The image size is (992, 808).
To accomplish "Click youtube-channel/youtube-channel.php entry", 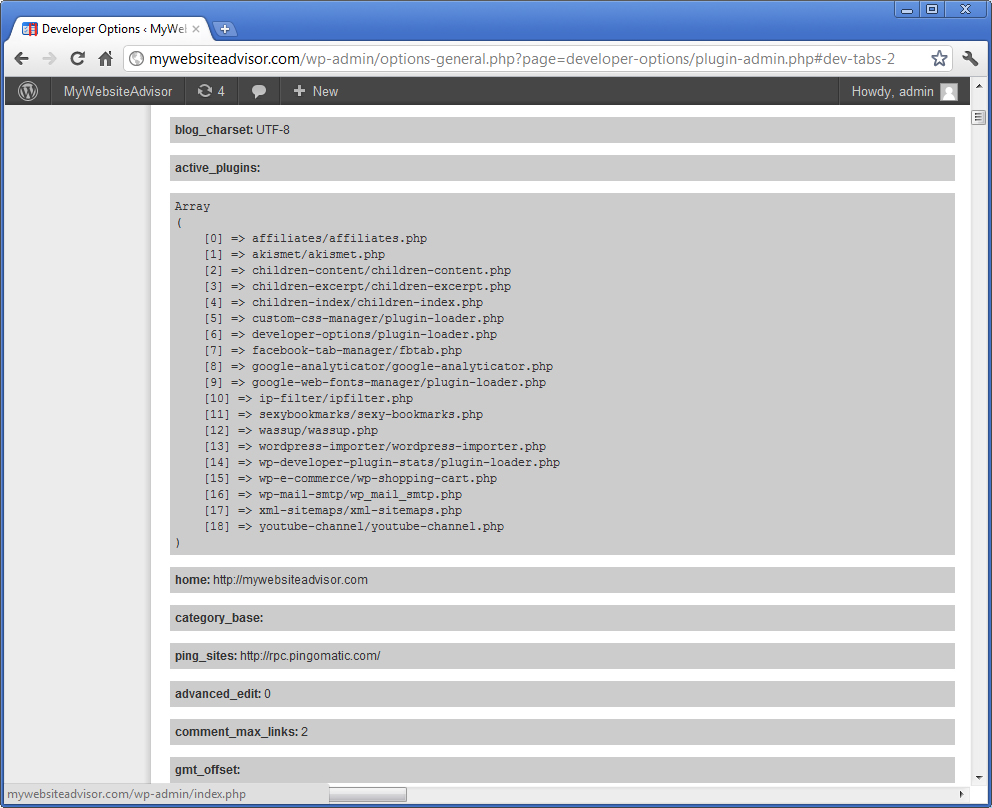I will [381, 526].
